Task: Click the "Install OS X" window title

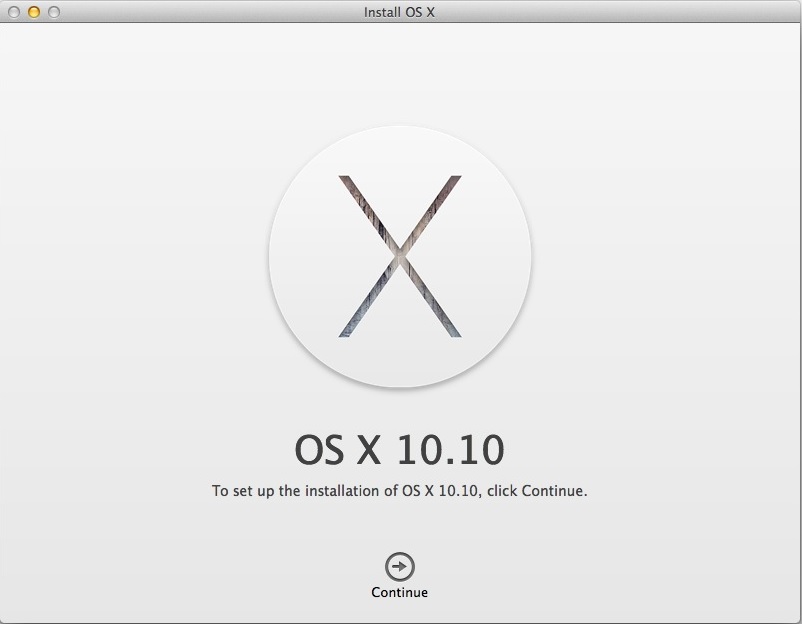Action: pyautogui.click(x=399, y=12)
